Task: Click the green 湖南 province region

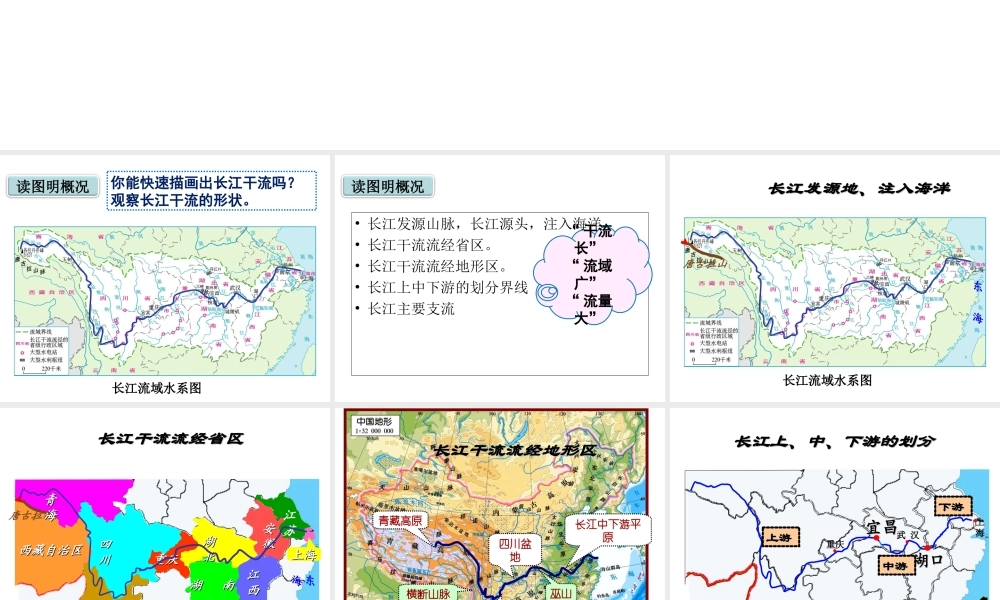Action: pyautogui.click(x=214, y=582)
